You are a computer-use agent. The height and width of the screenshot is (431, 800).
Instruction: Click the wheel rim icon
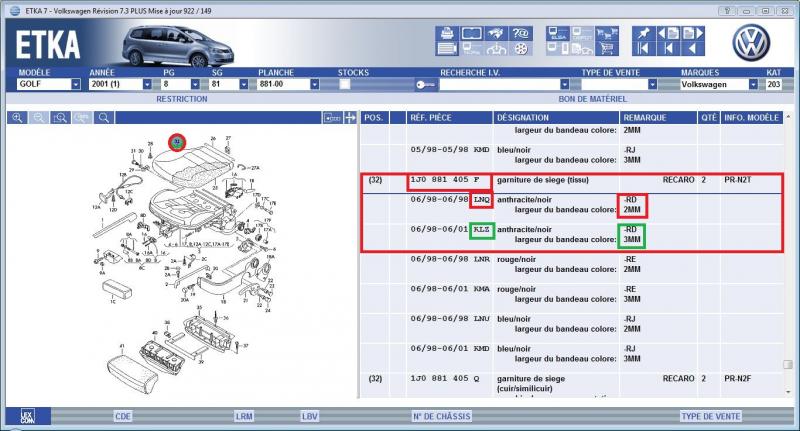point(520,49)
